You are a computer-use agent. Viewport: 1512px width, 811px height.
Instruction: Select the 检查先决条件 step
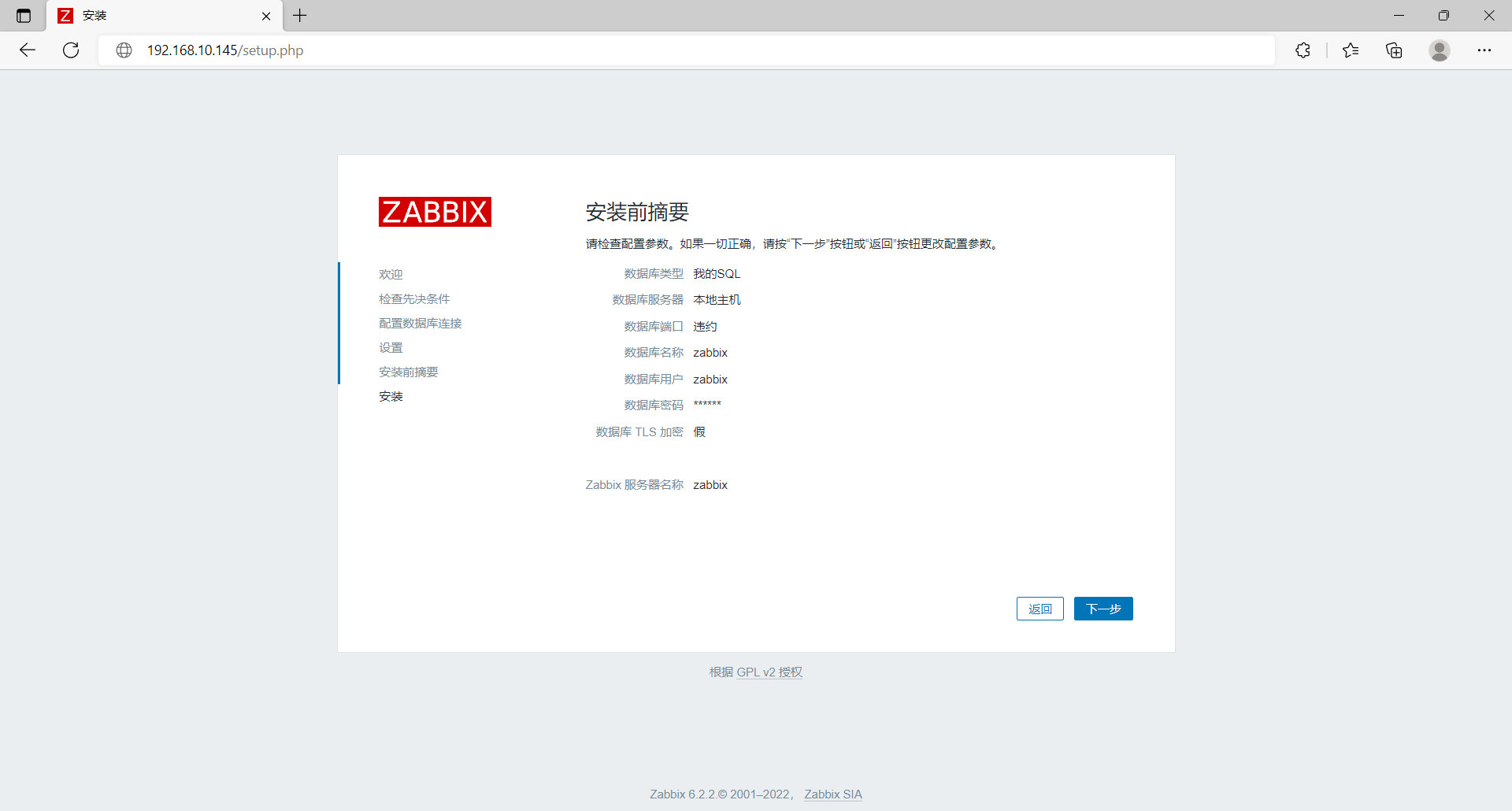click(414, 299)
